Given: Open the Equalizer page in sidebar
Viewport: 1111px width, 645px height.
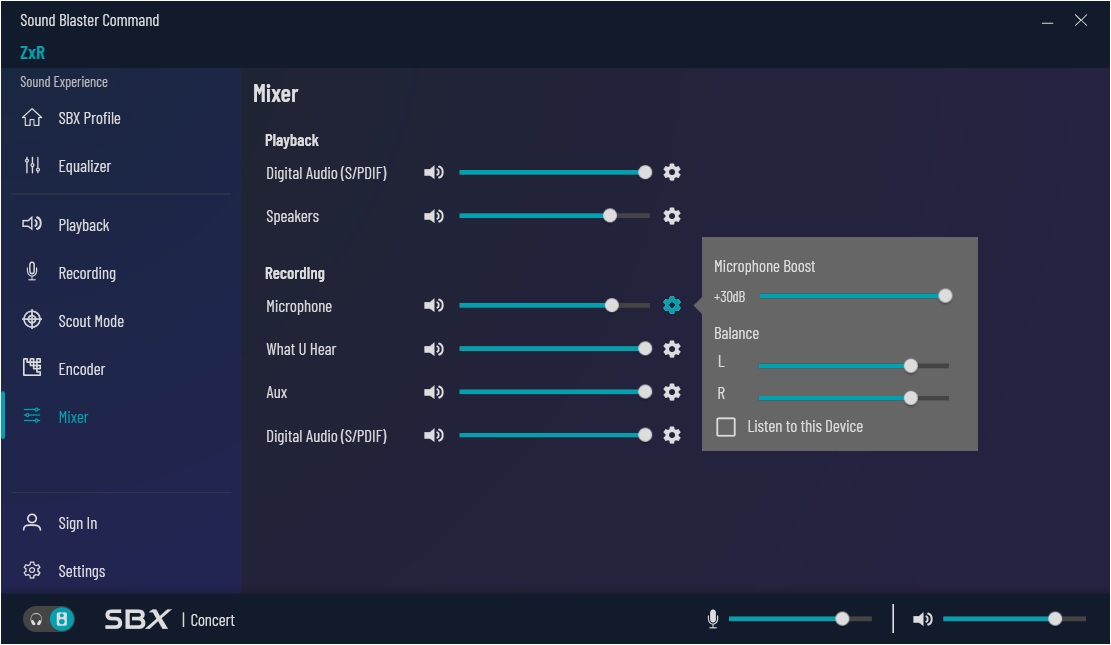Looking at the screenshot, I should [x=84, y=166].
